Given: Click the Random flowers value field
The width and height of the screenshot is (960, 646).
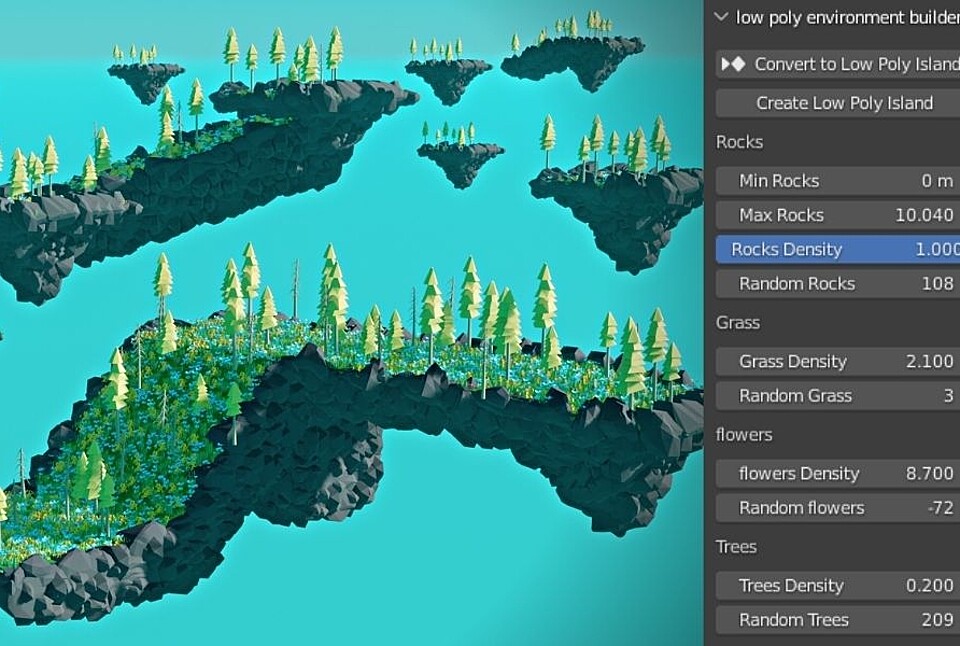Looking at the screenshot, I should pos(837,507).
